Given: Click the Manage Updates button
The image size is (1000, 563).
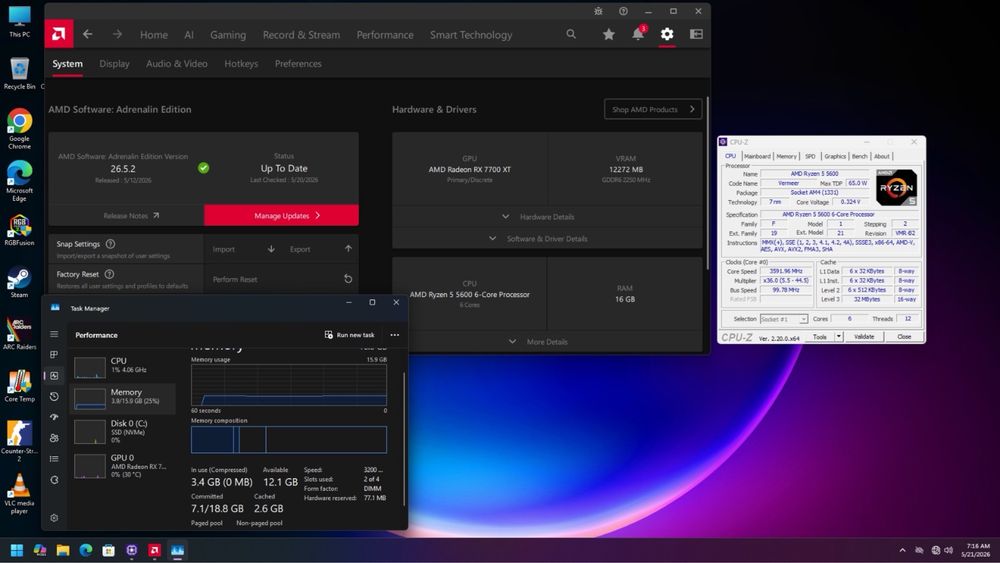Looking at the screenshot, I should click(281, 216).
